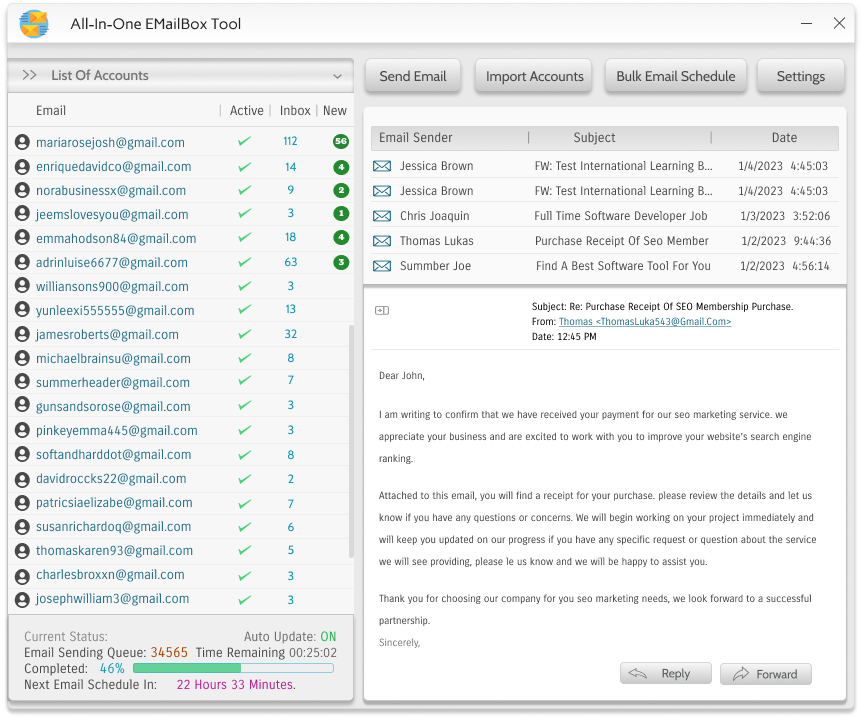
Task: Click the All-In-One EMailBox app logo
Action: [x=34, y=23]
